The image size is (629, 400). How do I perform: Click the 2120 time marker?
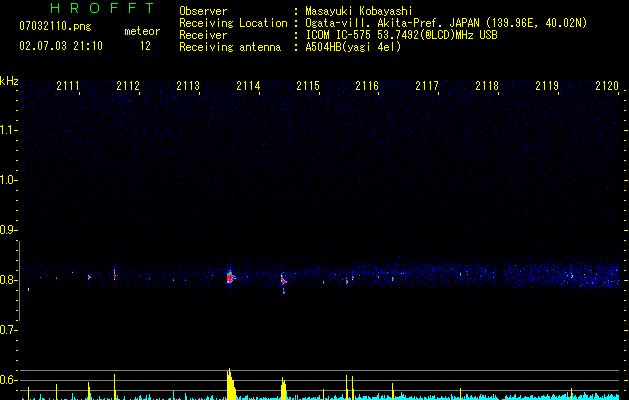tap(607, 86)
